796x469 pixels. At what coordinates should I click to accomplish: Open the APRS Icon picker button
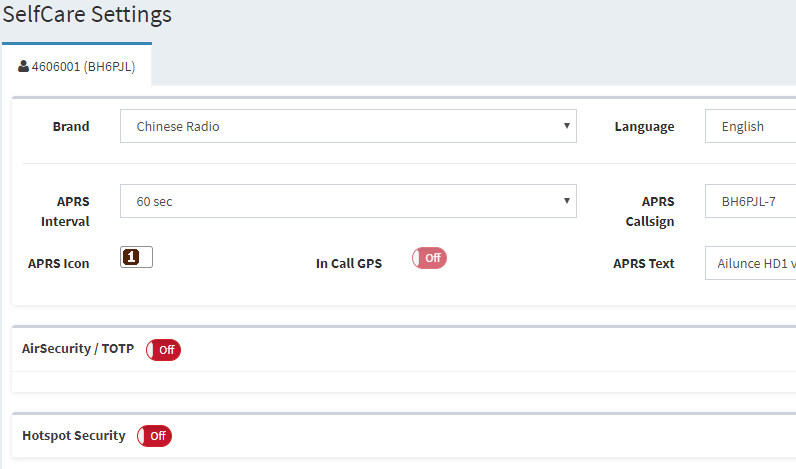(x=136, y=257)
